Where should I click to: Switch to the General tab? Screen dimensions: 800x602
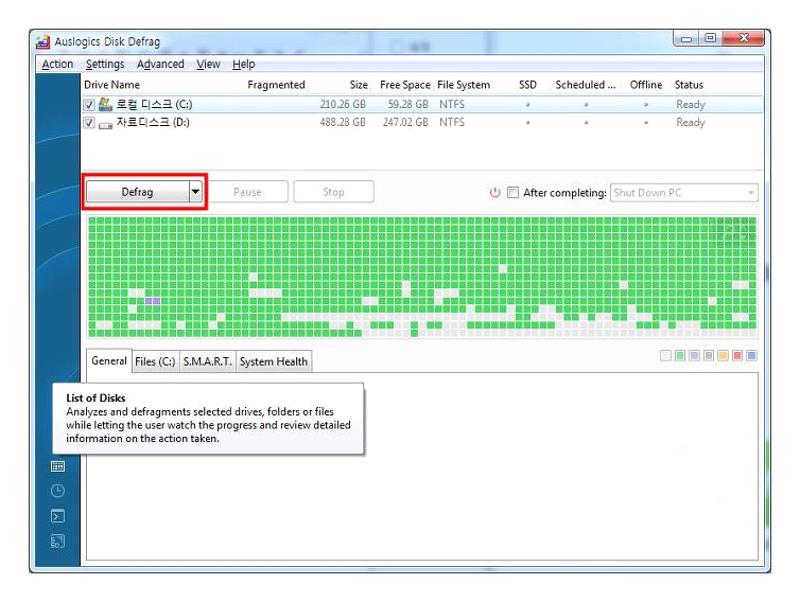(109, 361)
